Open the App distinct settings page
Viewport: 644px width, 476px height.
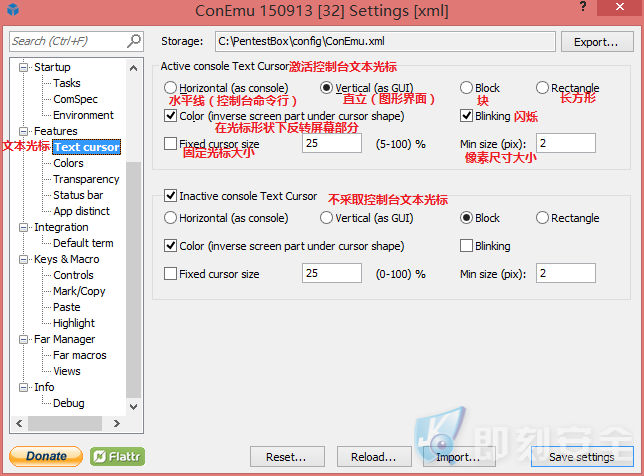click(81, 211)
